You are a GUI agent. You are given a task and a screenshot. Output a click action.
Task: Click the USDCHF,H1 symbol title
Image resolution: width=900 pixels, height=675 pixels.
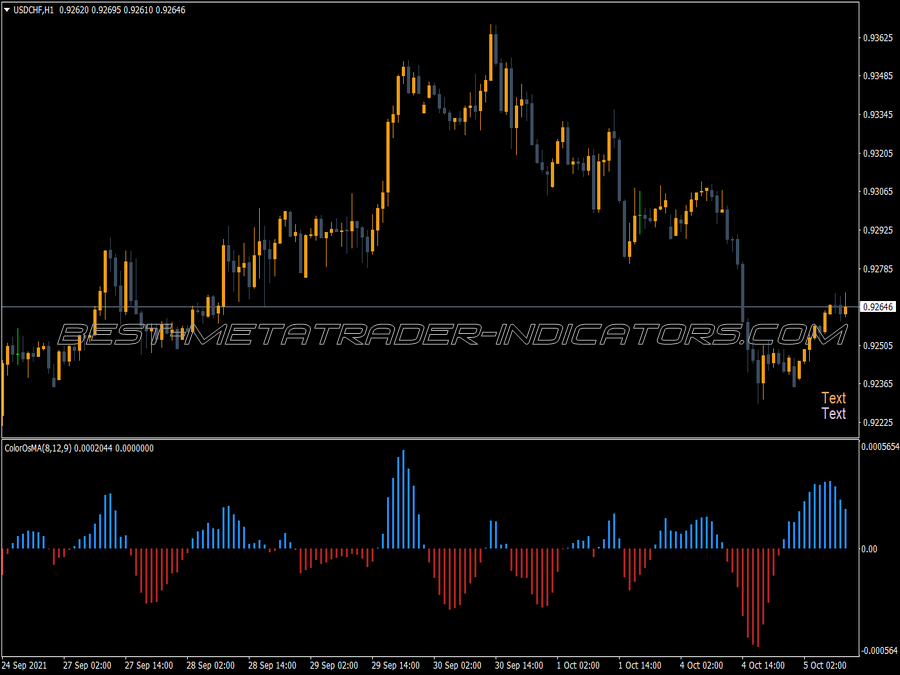[x=33, y=10]
